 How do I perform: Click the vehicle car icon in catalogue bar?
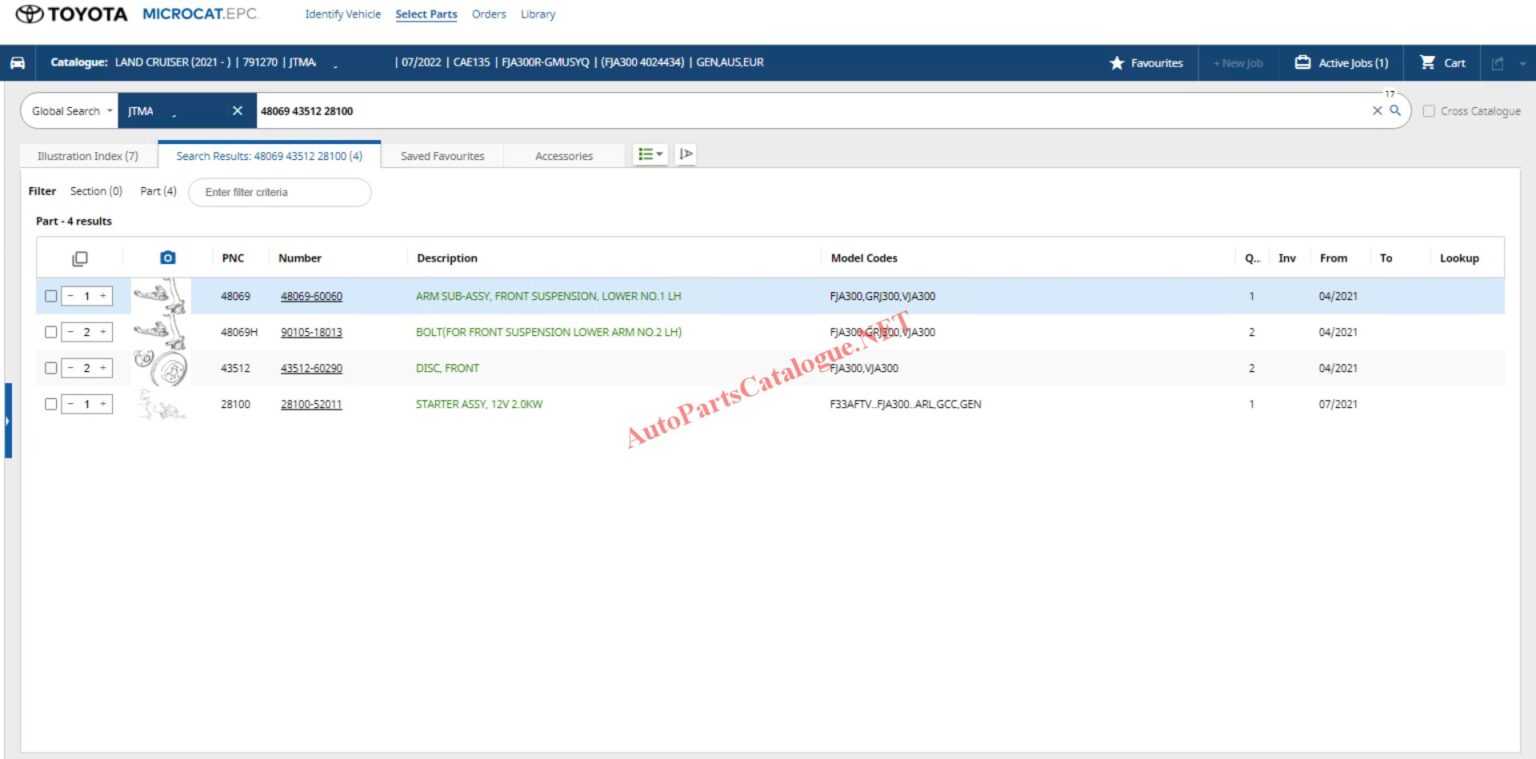tap(17, 62)
